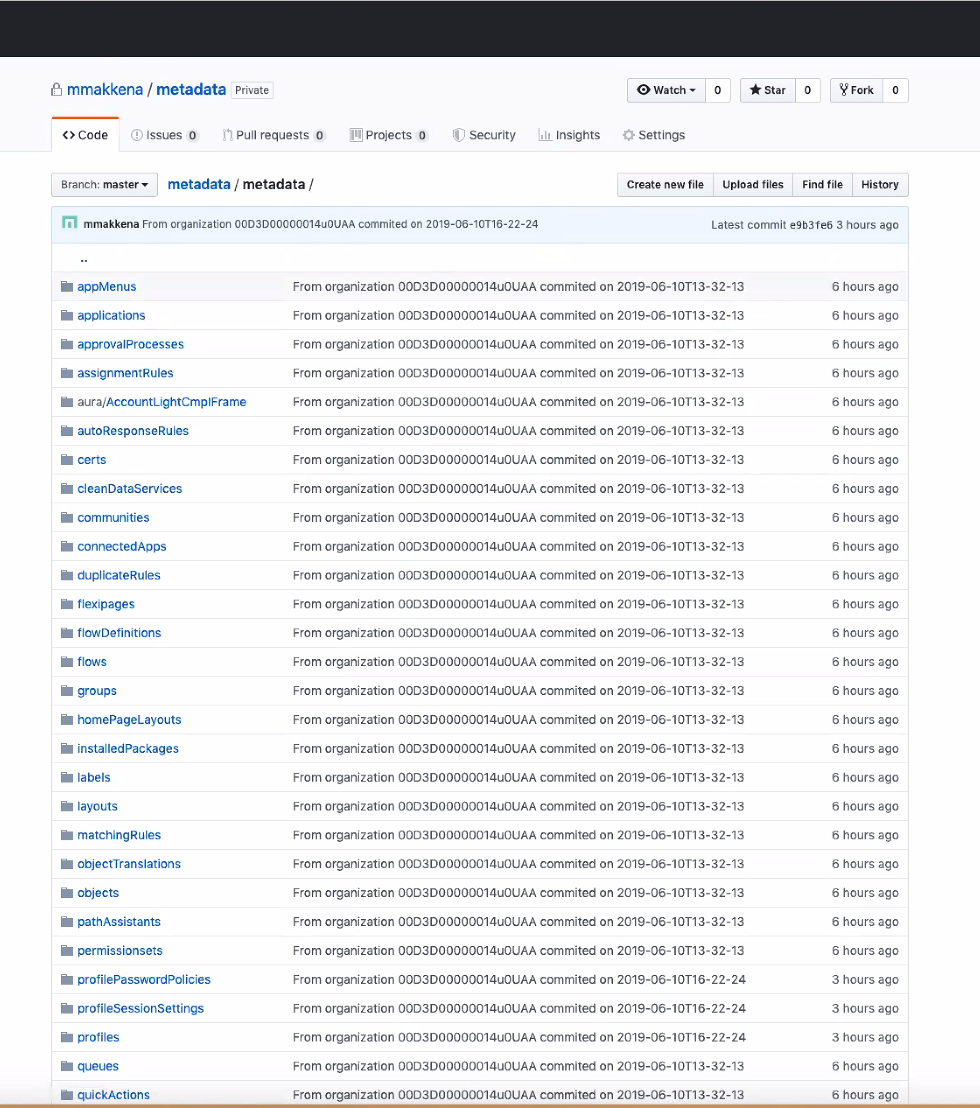Screen dimensions: 980x1108
Task: Click the fork count 0
Action: pos(895,90)
